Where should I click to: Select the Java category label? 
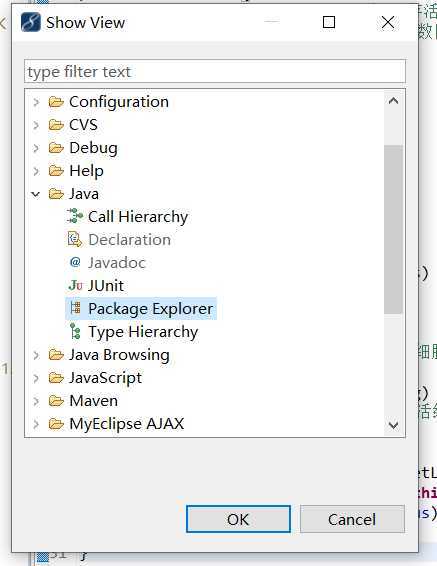[x=84, y=194]
